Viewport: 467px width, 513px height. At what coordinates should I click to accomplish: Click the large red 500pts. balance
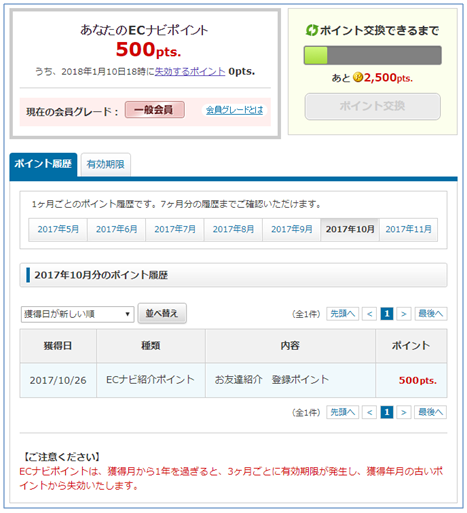point(148,50)
